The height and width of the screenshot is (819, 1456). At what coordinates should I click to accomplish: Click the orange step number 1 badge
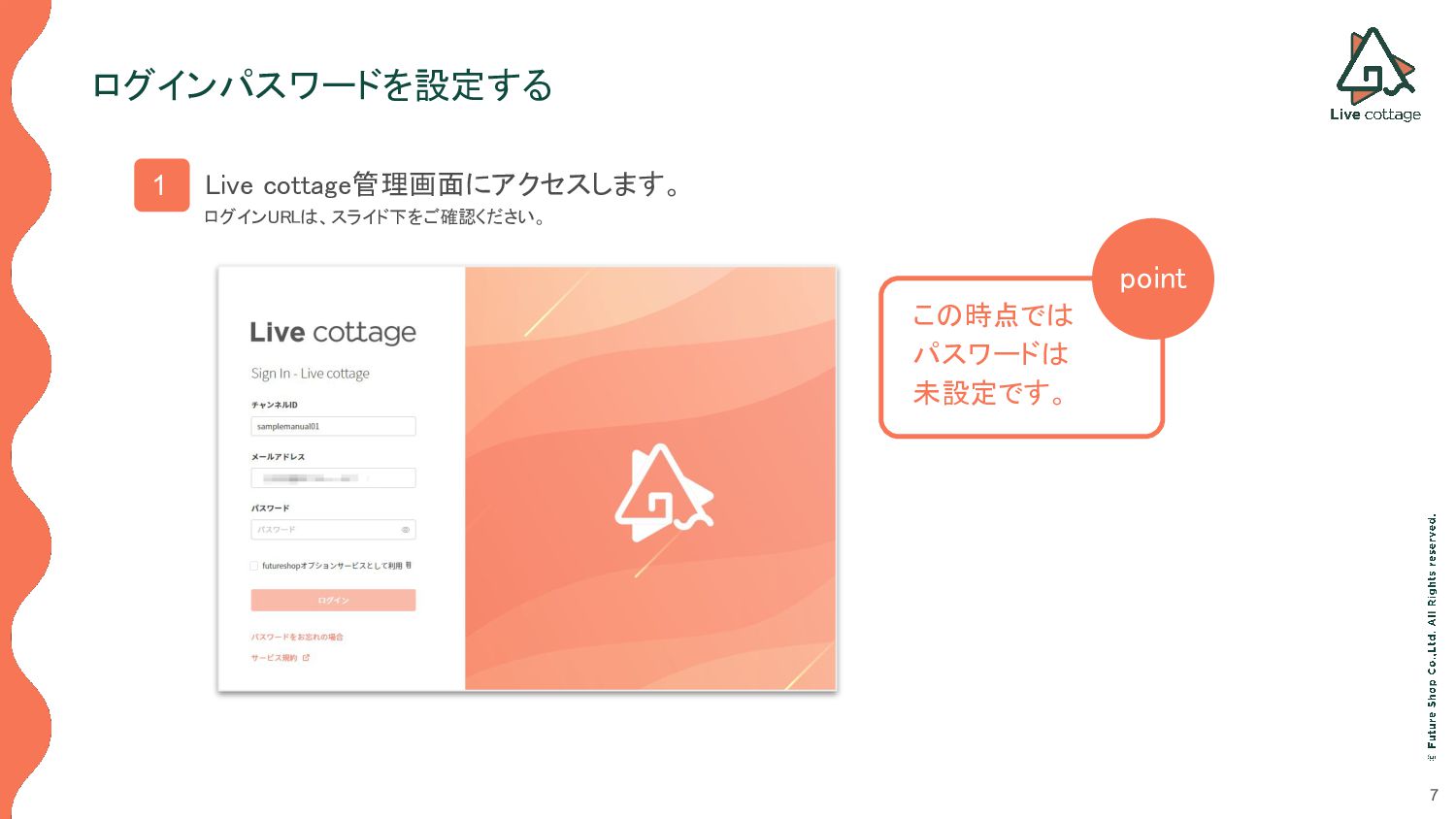(161, 184)
